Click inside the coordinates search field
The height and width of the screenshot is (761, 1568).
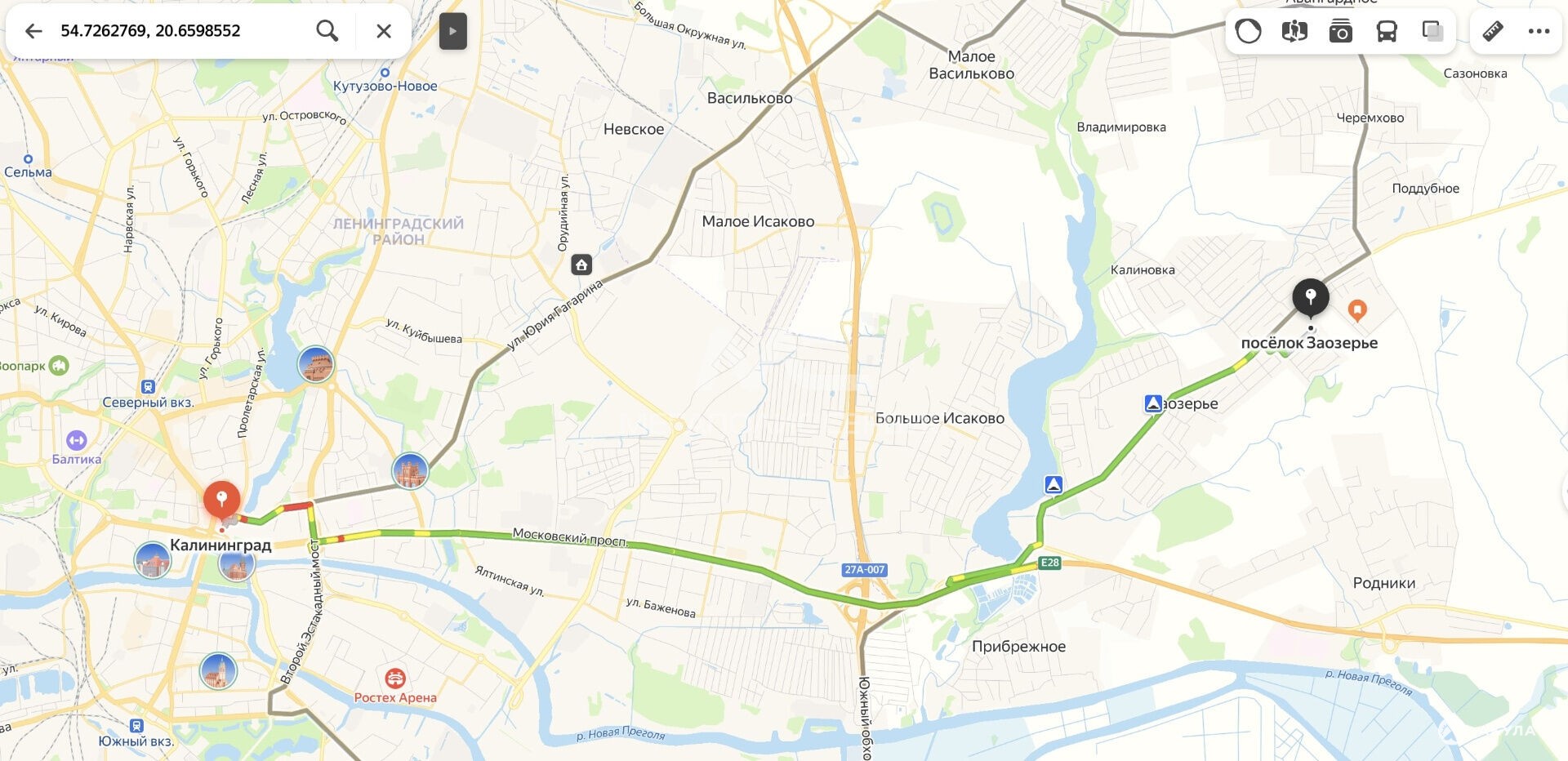[180, 31]
